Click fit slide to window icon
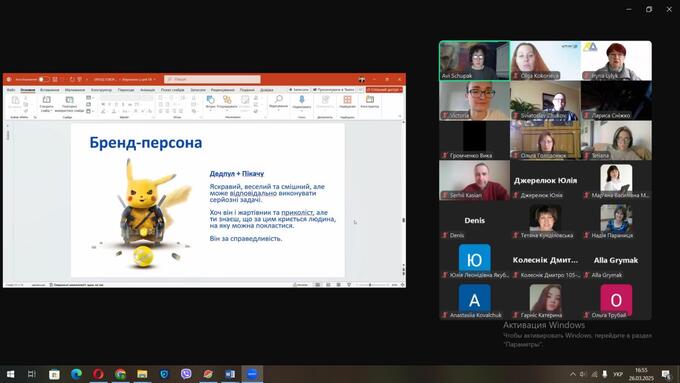The image size is (680, 383). [403, 285]
